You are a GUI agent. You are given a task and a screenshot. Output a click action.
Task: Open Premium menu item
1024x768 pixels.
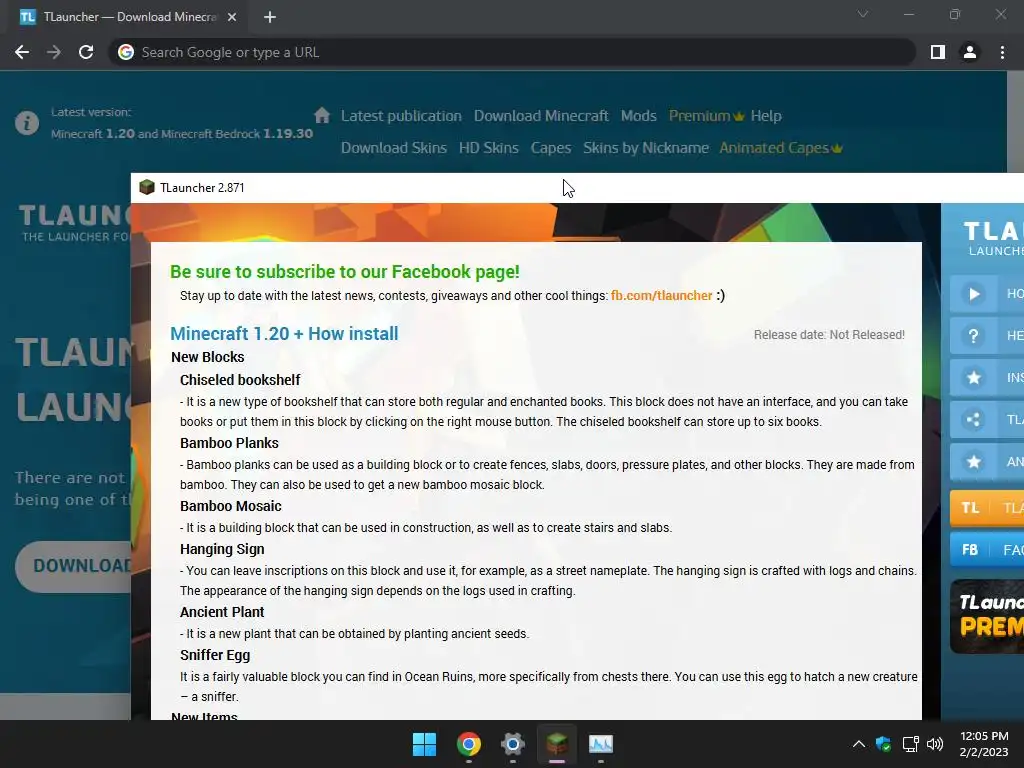(x=706, y=116)
